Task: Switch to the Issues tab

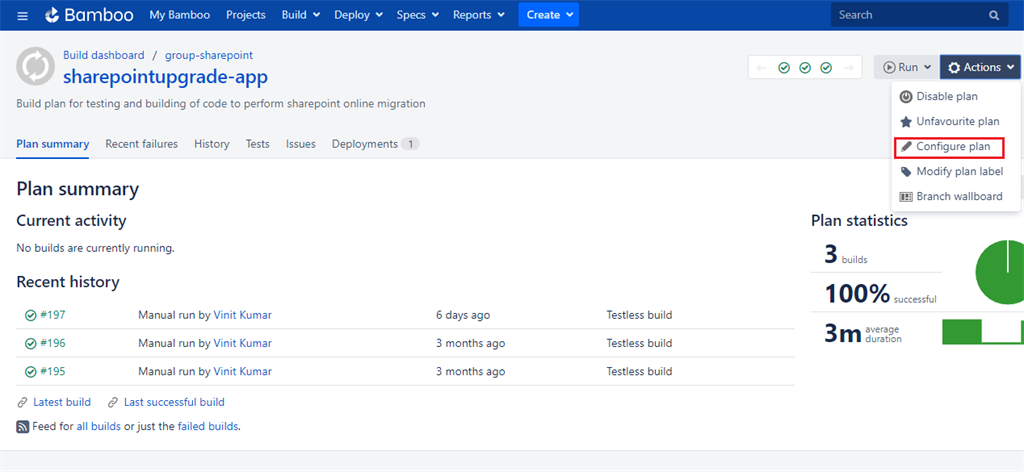Action: [x=300, y=144]
